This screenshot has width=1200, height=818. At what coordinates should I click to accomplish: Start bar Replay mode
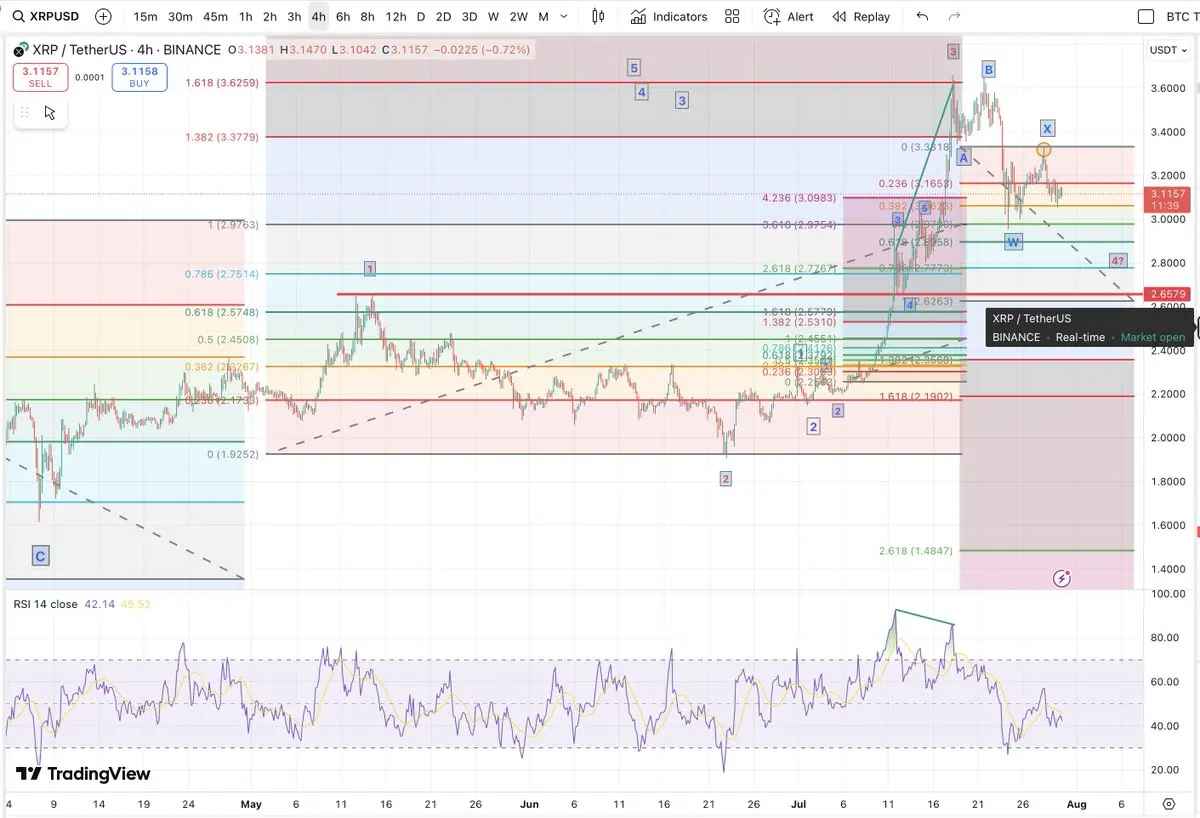(861, 17)
